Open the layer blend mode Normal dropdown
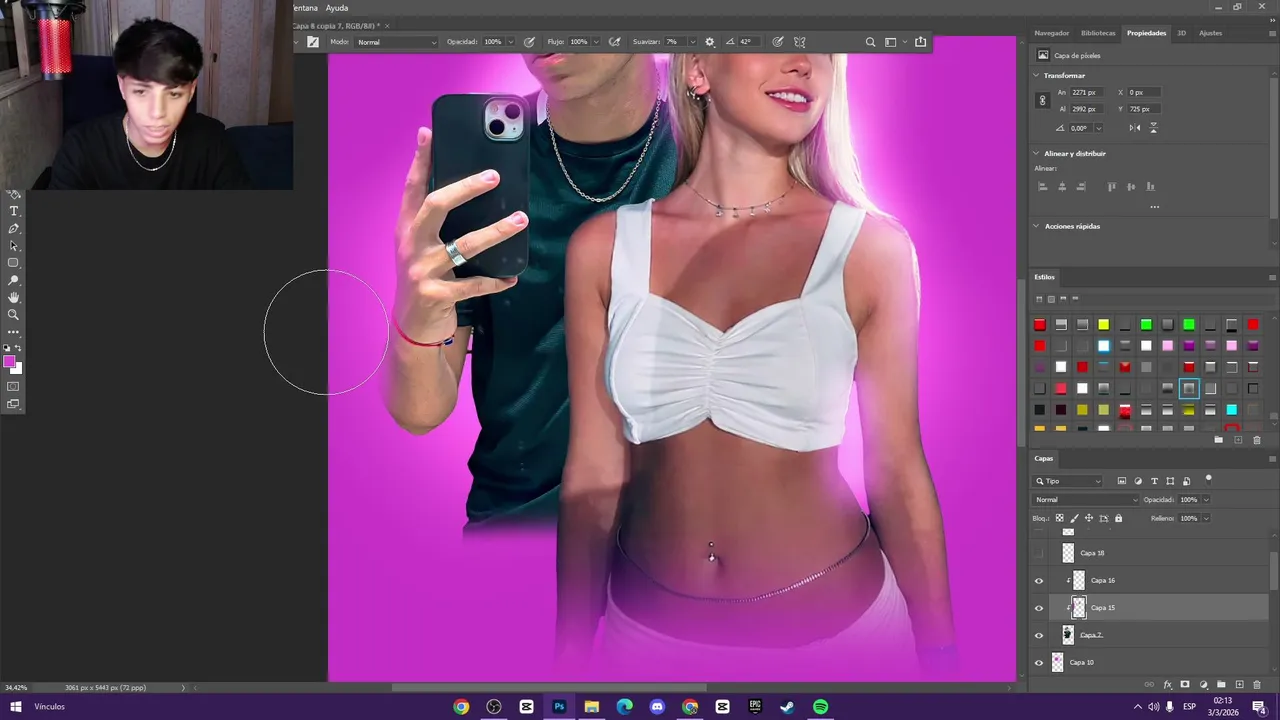The height and width of the screenshot is (720, 1280). coord(1086,500)
